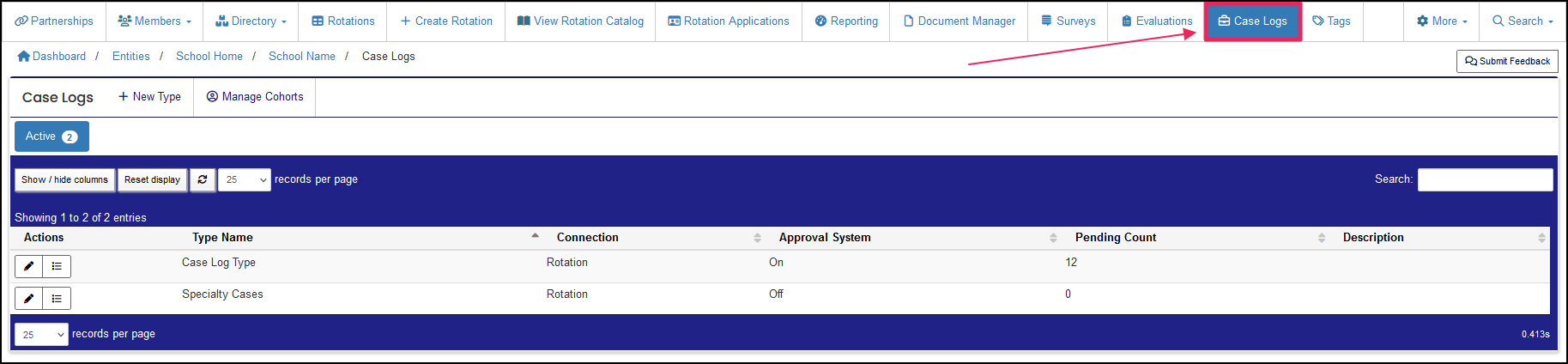The height and width of the screenshot is (364, 1568).
Task: Open bottom records per page dropdown
Action: pos(41,334)
